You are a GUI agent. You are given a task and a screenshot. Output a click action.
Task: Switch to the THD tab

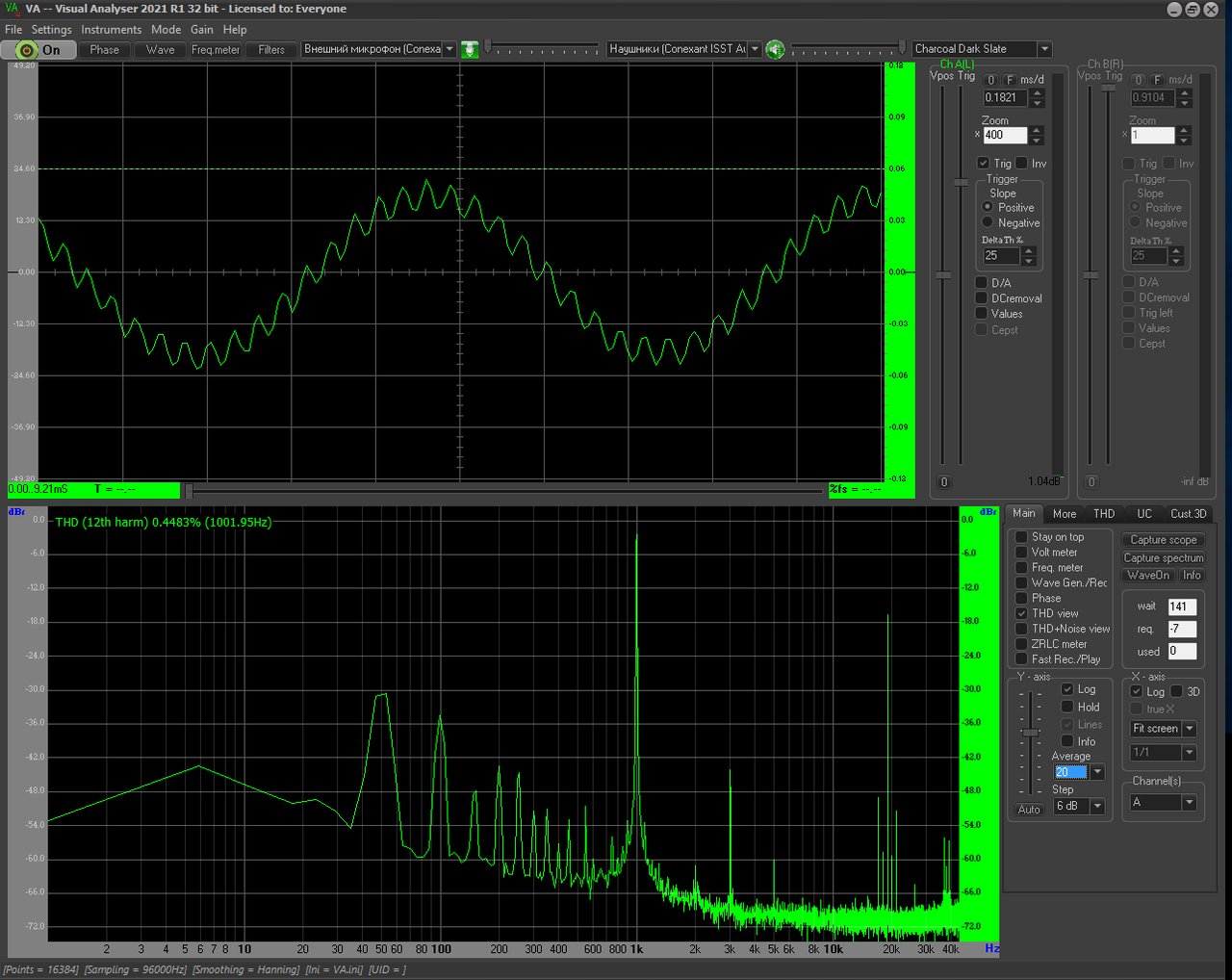click(x=1104, y=514)
